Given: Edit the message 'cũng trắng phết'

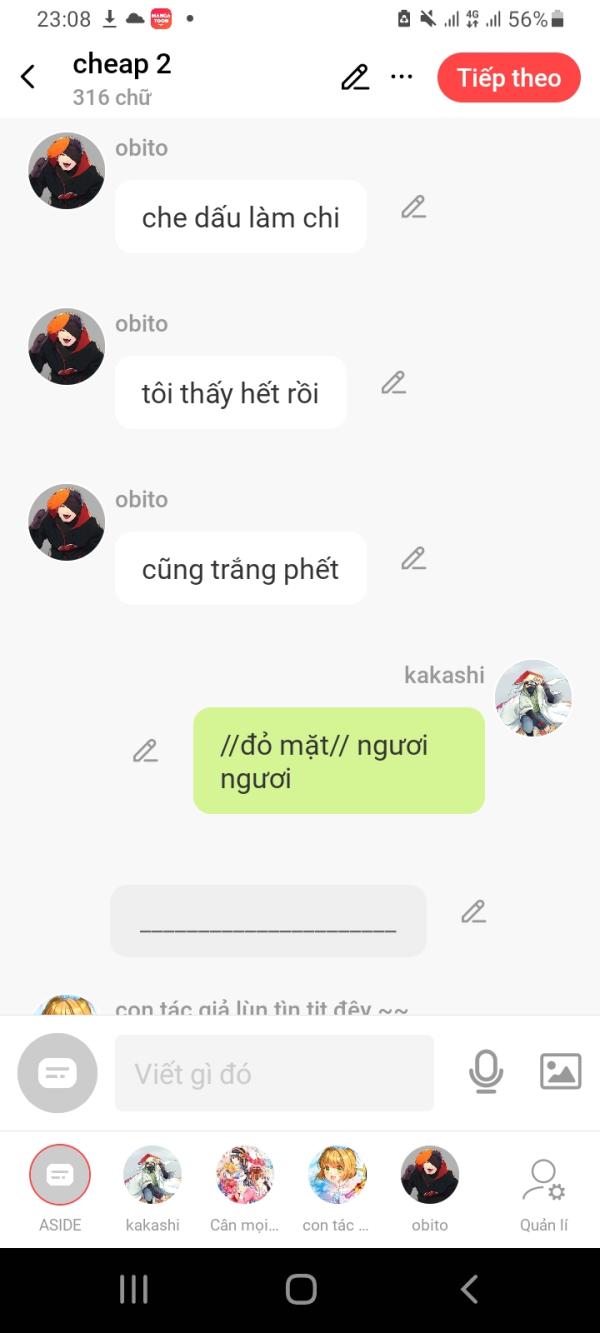Looking at the screenshot, I should point(414,559).
